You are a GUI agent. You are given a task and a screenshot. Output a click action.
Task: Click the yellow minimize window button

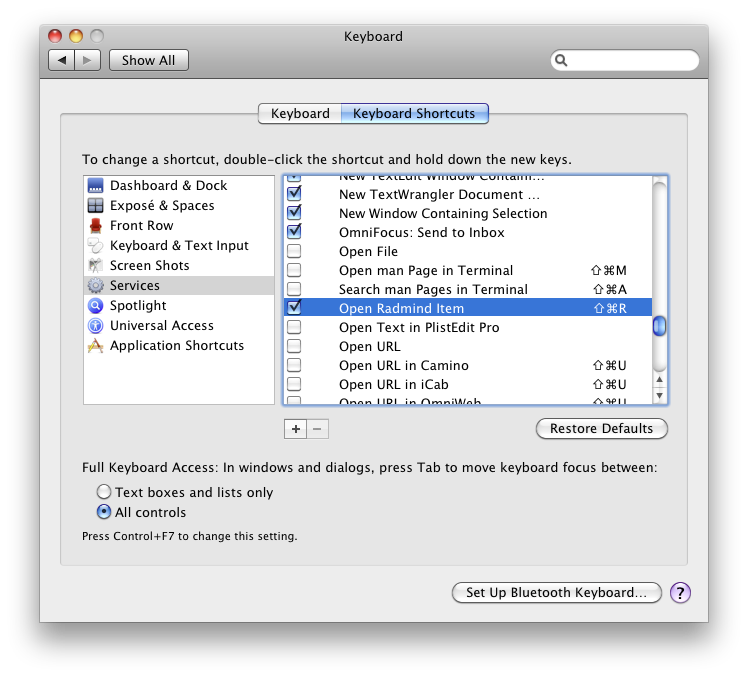tap(76, 36)
